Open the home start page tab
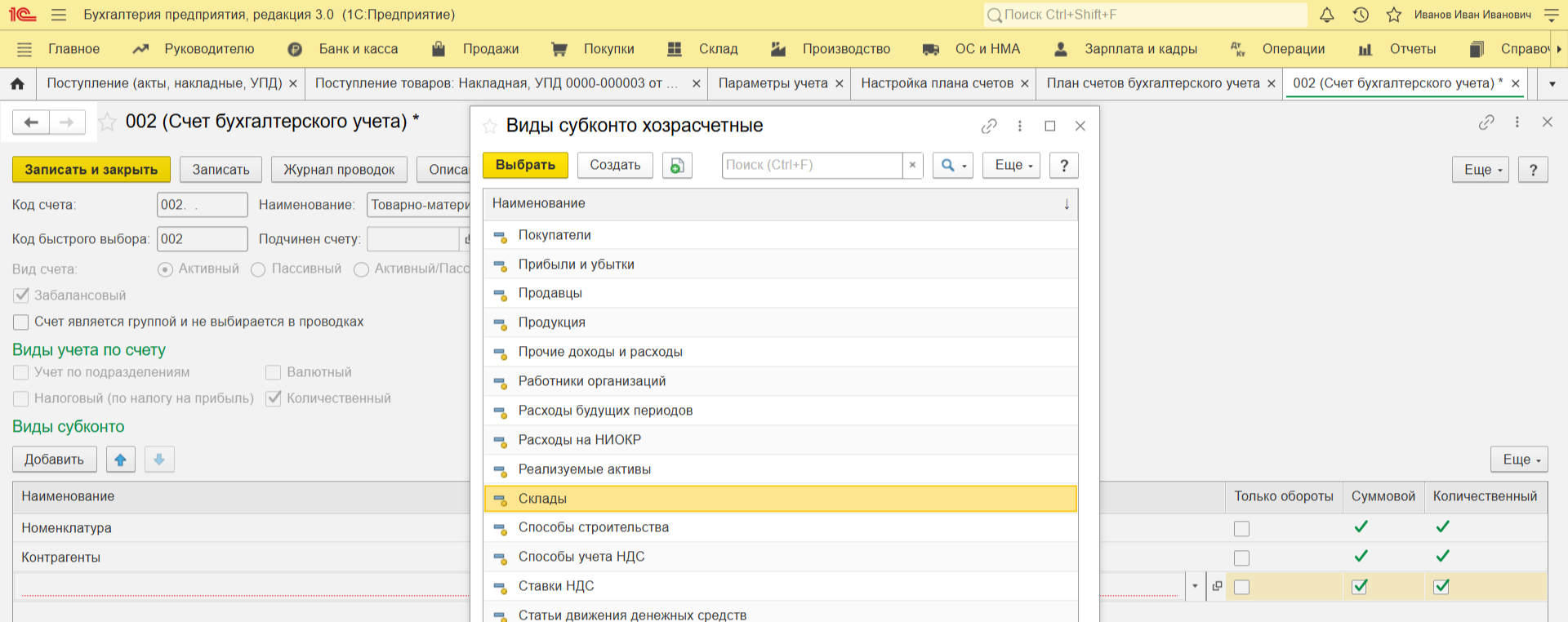 click(x=18, y=83)
